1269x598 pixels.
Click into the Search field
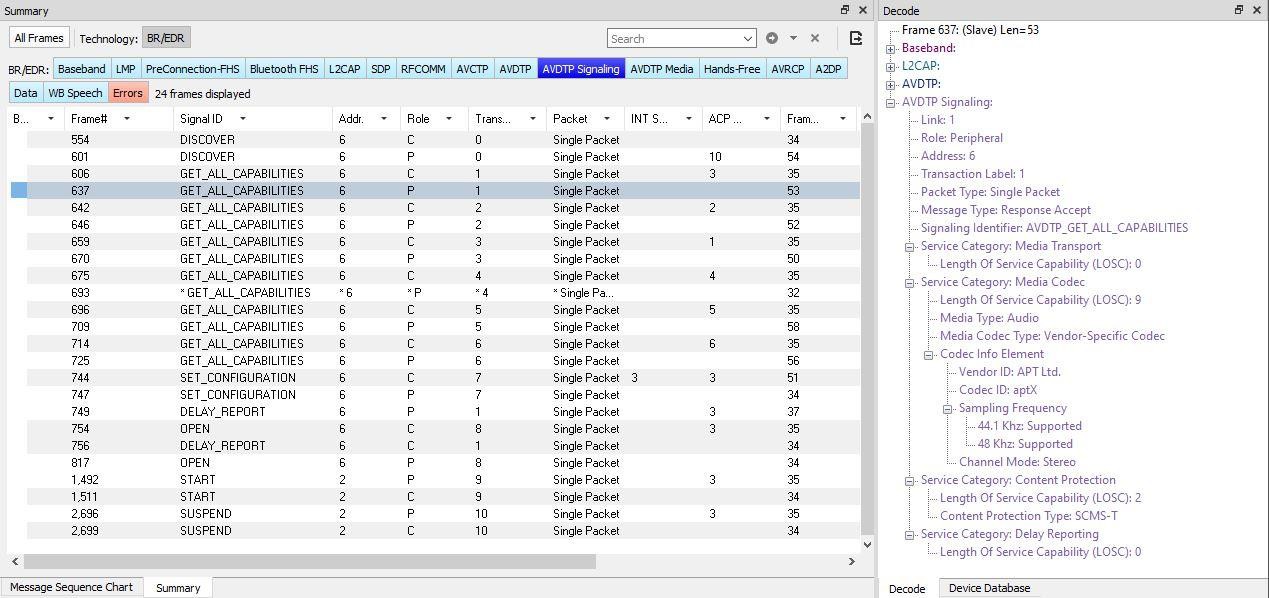pyautogui.click(x=675, y=38)
